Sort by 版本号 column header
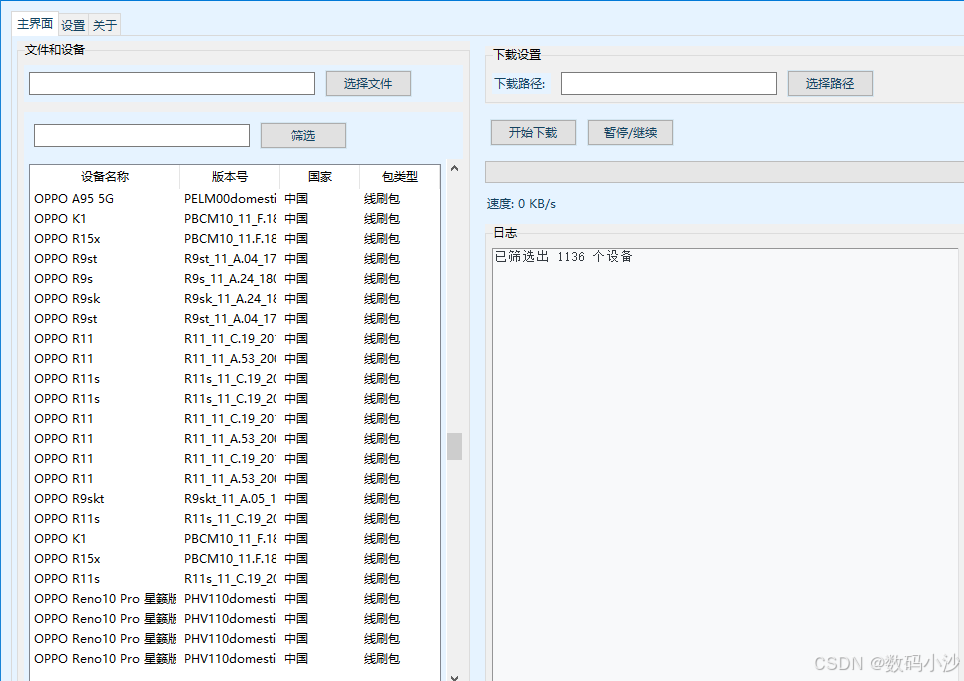Image resolution: width=964 pixels, height=681 pixels. (229, 177)
